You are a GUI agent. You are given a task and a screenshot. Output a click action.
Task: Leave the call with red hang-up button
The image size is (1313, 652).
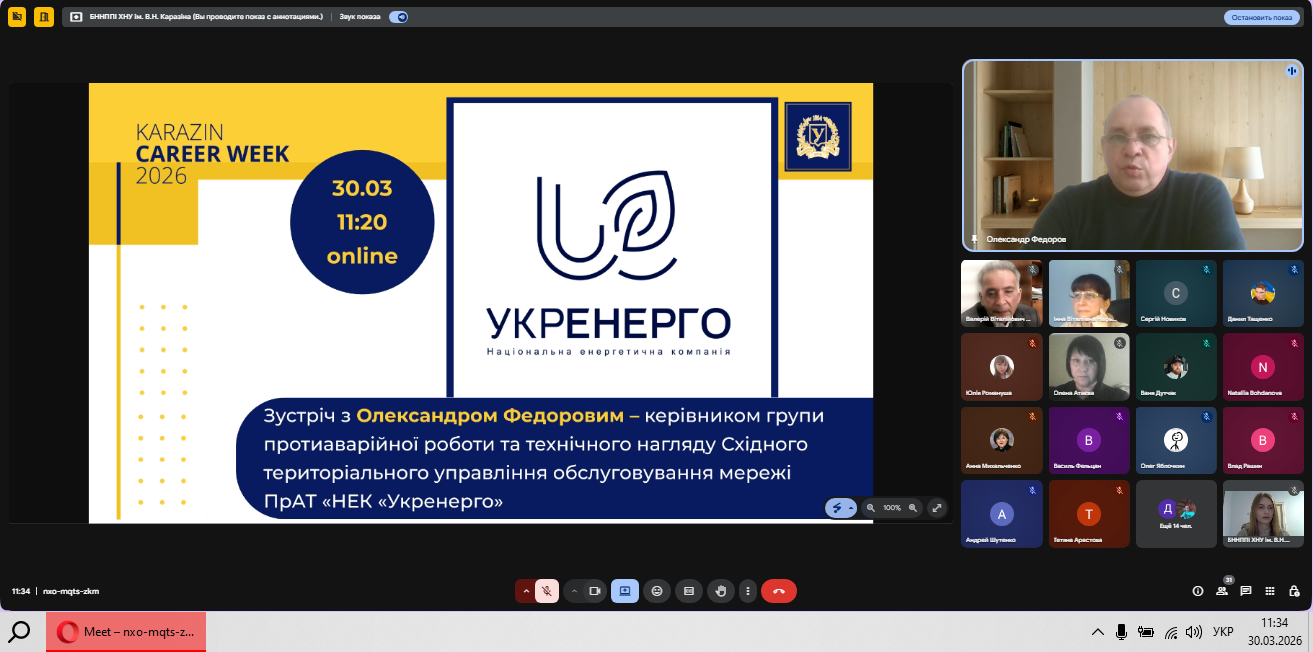point(779,591)
